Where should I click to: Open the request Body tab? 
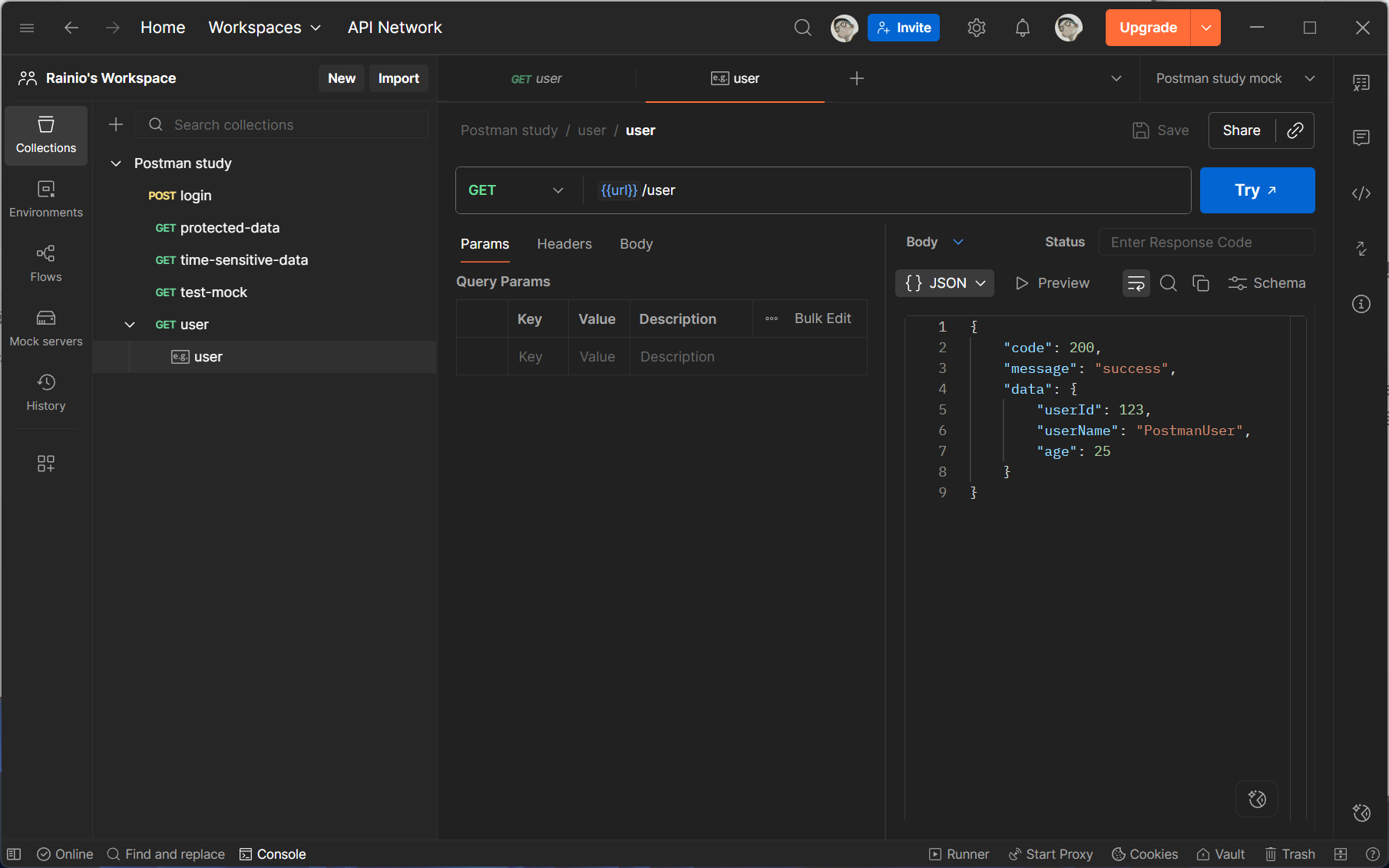tap(636, 244)
